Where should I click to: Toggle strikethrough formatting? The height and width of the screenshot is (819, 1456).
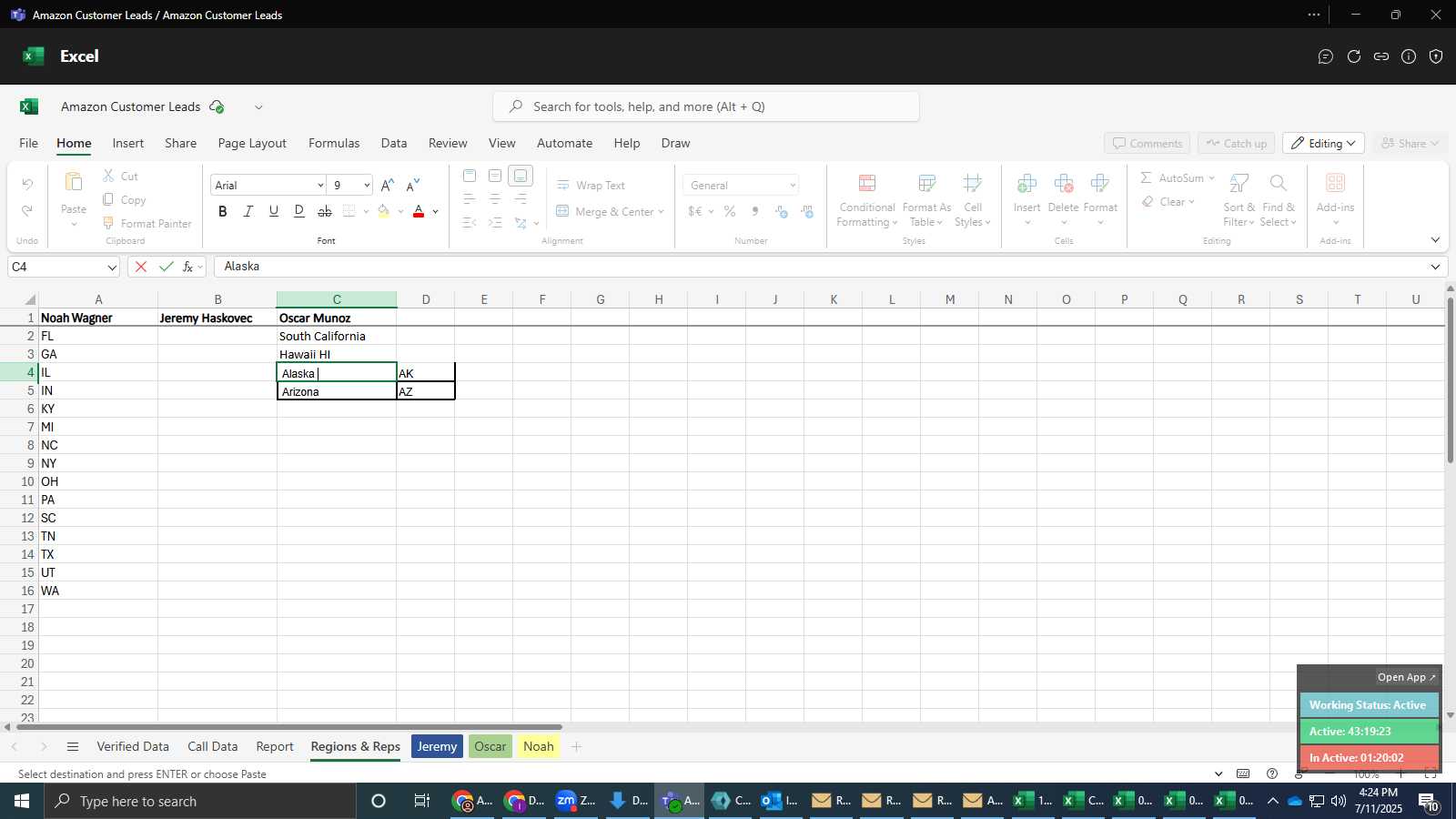click(325, 211)
